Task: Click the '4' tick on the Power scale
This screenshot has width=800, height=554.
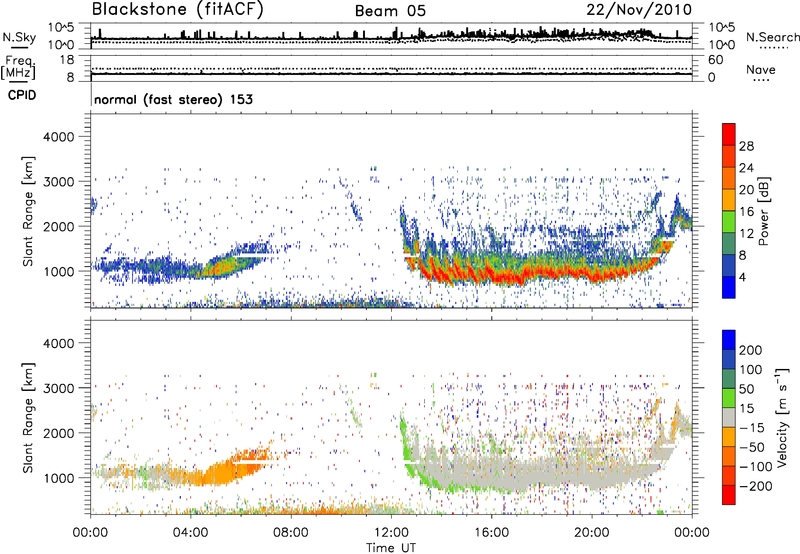Action: pos(742,277)
